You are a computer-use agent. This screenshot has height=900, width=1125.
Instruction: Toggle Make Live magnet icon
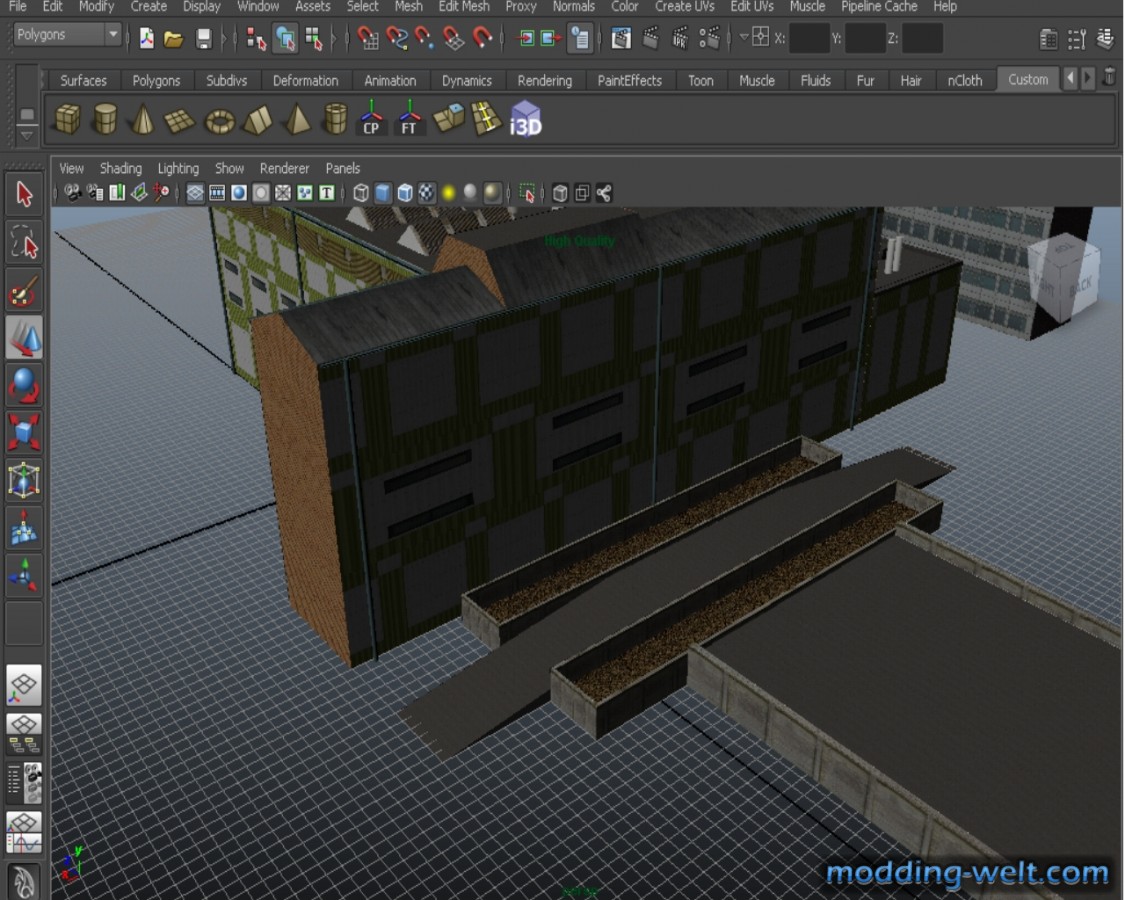point(482,38)
